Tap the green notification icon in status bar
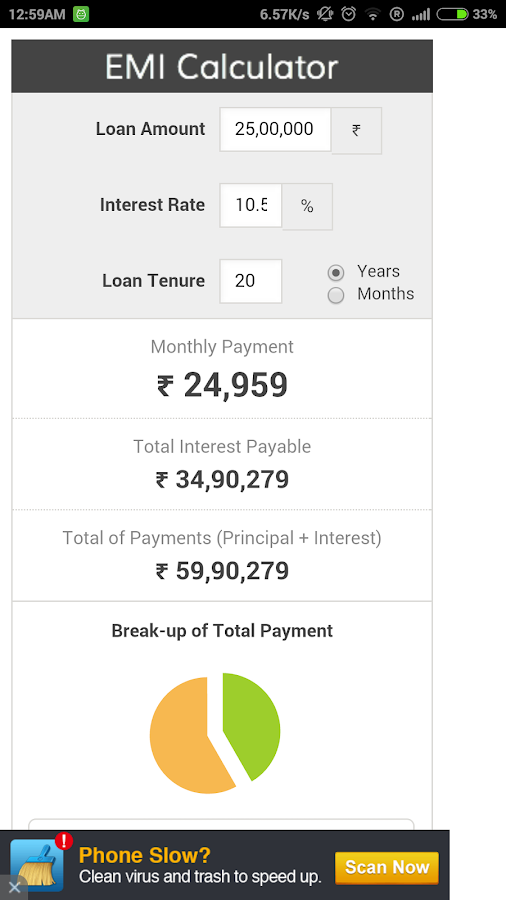This screenshot has width=506, height=900. tap(81, 14)
